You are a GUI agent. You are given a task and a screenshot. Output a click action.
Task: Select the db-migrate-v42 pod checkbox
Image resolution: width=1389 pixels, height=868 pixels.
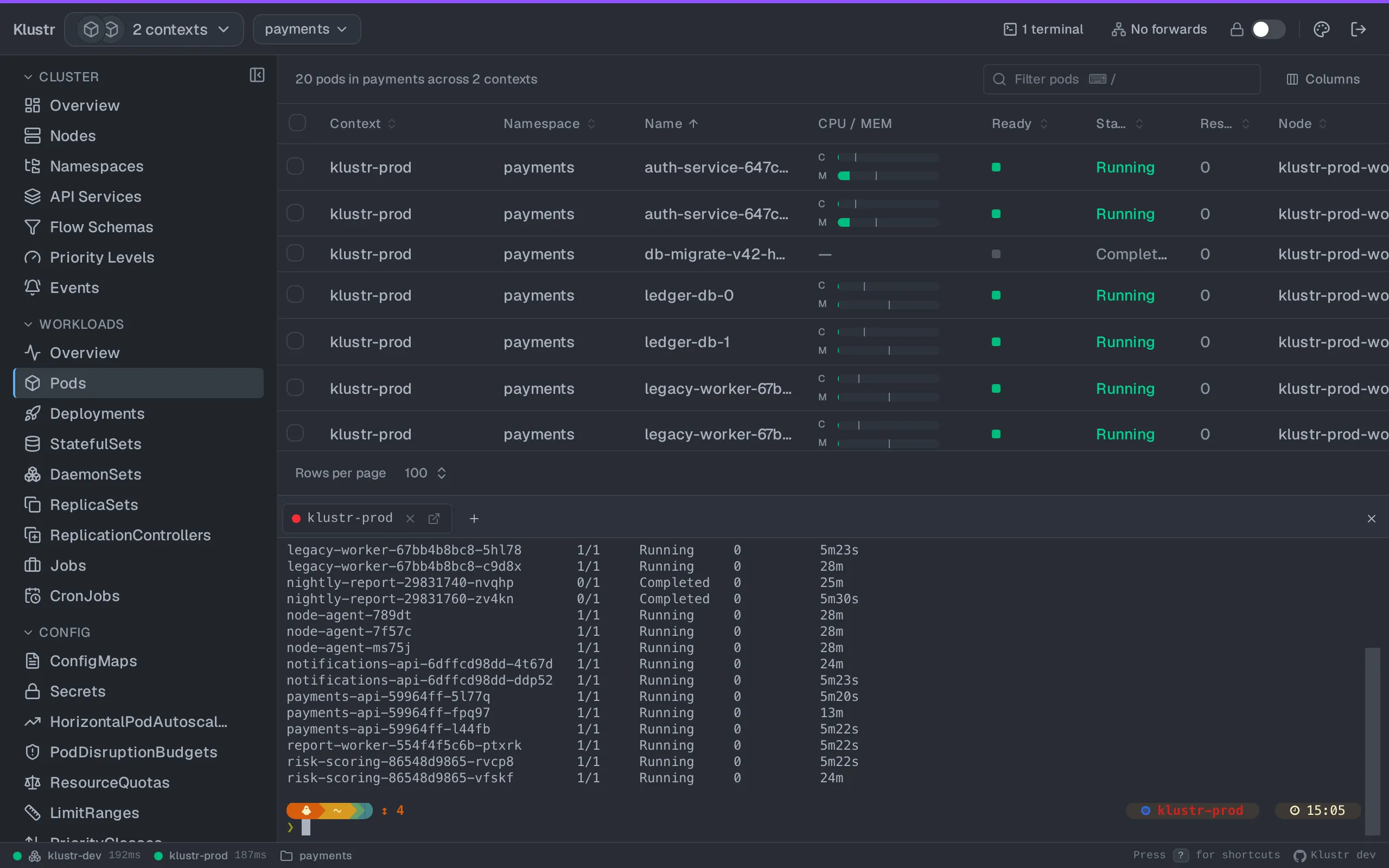[x=295, y=253]
